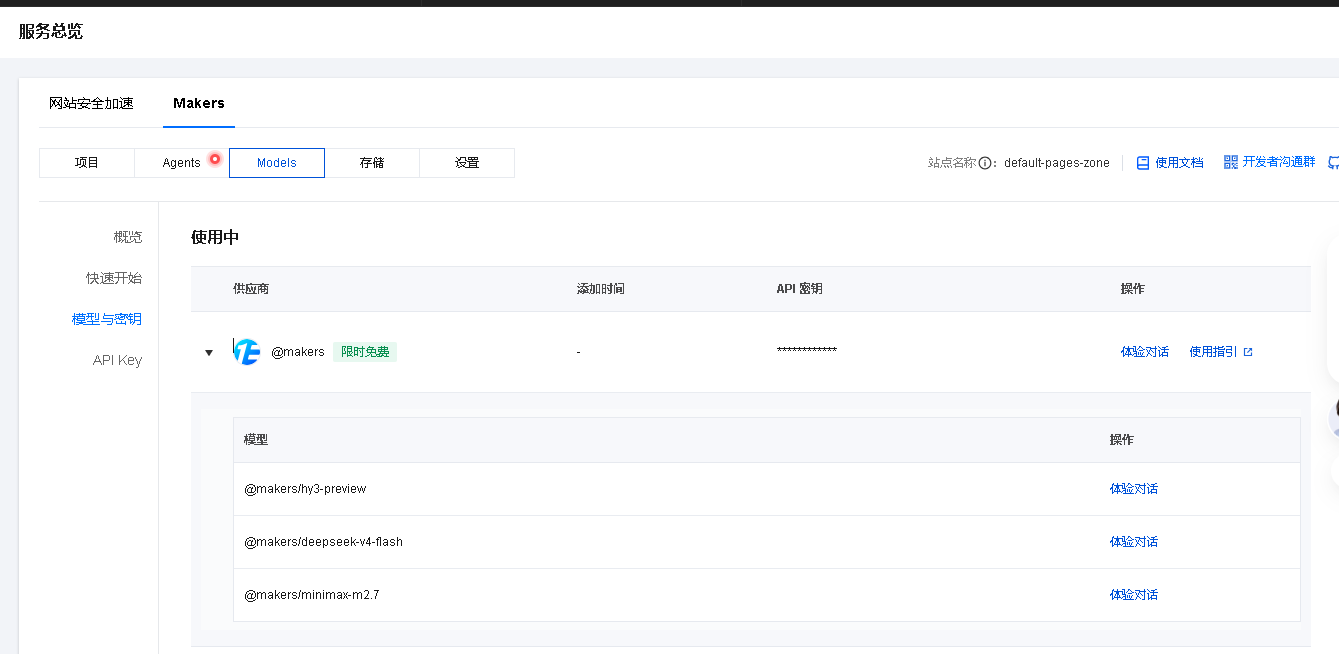Click the 开发者沟通群 QR code icon
Screen dimensions: 1339x654
(1231, 162)
